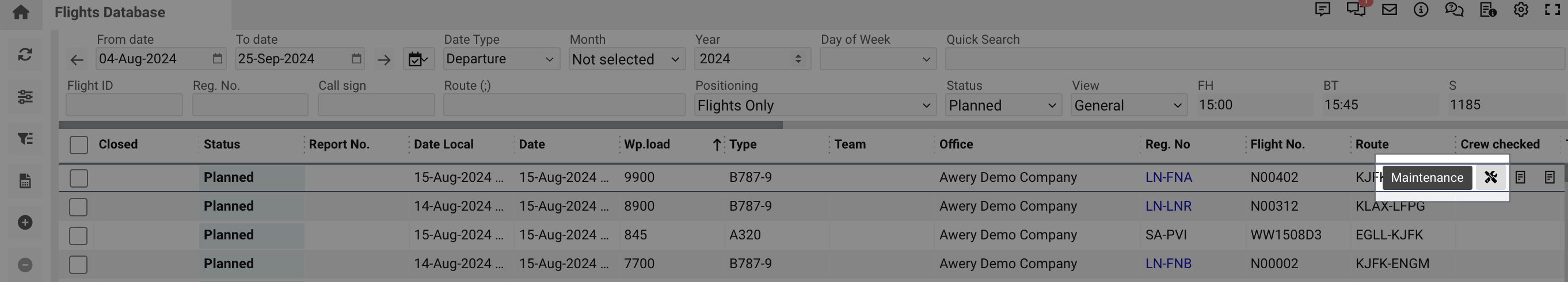Image resolution: width=1568 pixels, height=282 pixels.
Task: Click the plus icon in left sidebar
Action: tap(25, 223)
